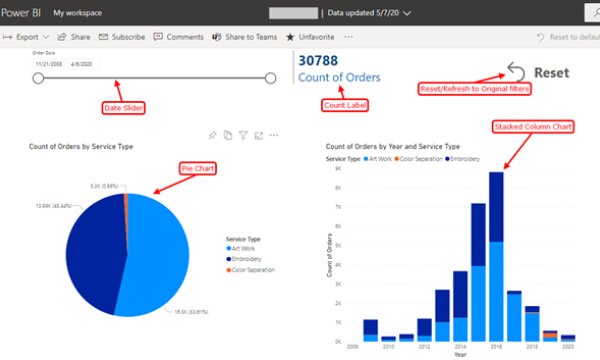This screenshot has width=600, height=360.
Task: Select the Embroidery pie slice
Action: click(x=96, y=252)
